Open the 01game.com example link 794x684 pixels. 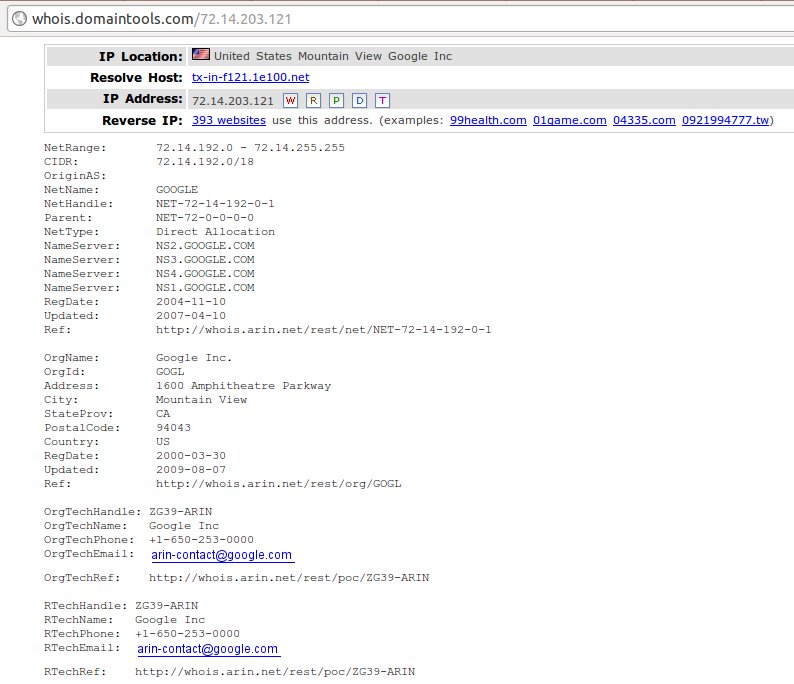(x=570, y=120)
